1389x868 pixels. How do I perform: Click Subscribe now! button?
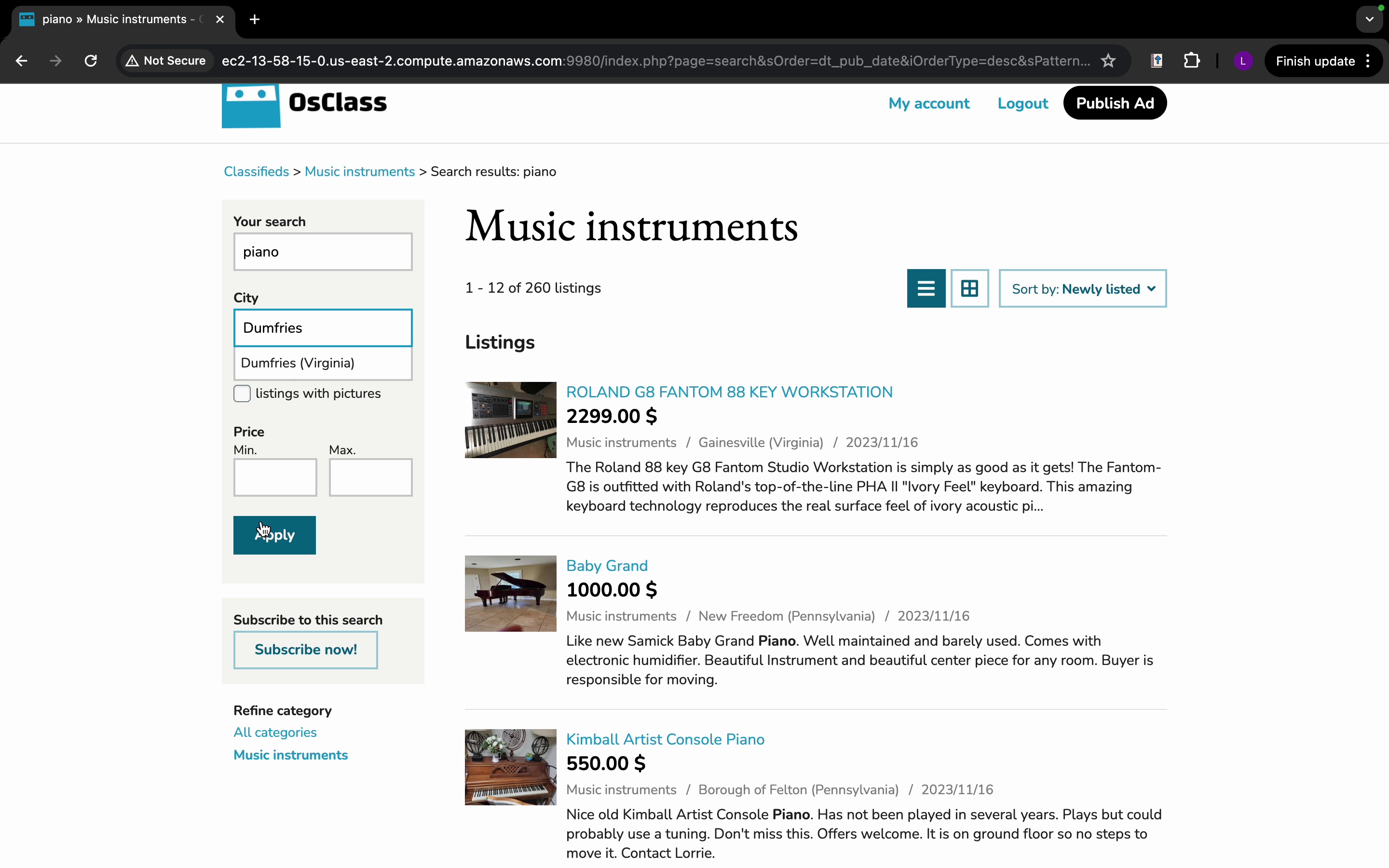point(305,649)
